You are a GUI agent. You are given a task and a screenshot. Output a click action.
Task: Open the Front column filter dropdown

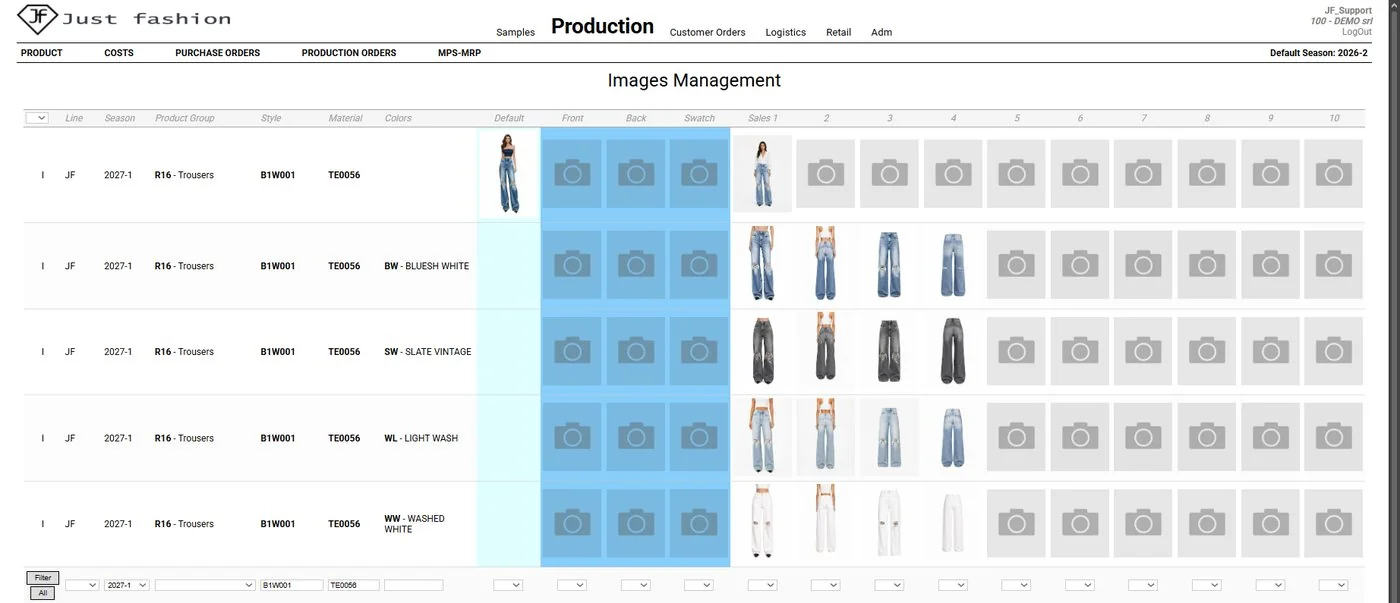(572, 585)
